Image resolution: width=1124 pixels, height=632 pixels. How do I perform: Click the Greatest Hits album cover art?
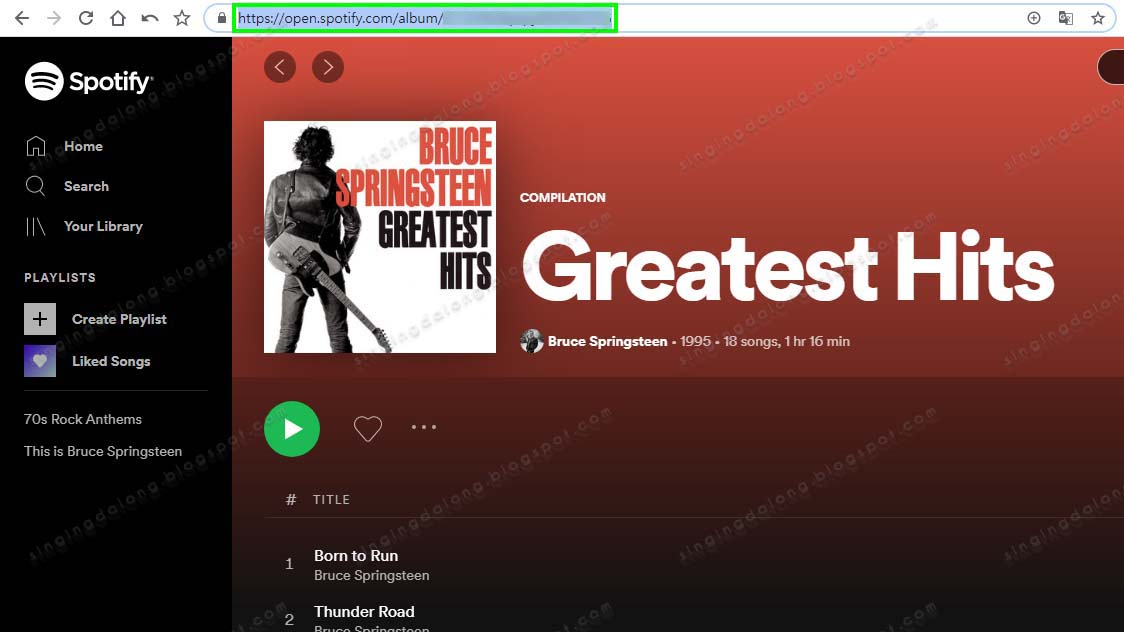point(380,236)
